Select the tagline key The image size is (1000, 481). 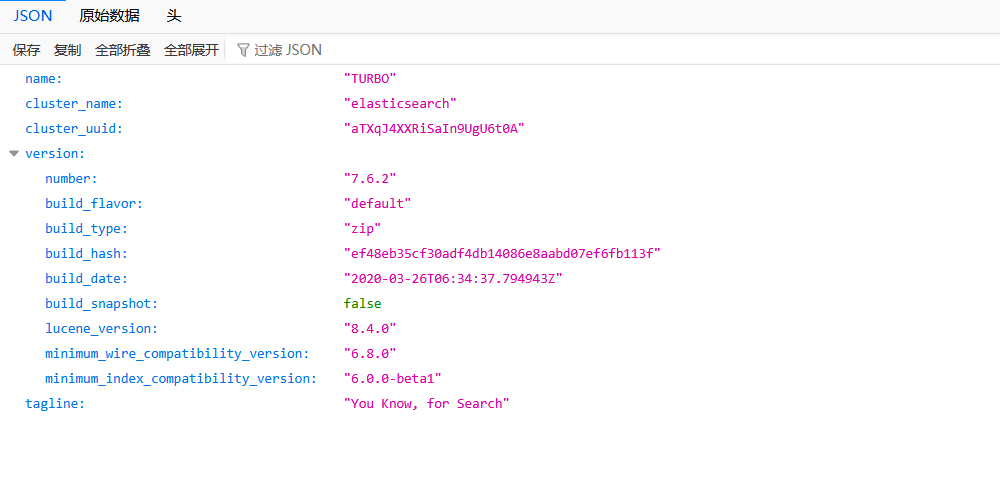55,404
